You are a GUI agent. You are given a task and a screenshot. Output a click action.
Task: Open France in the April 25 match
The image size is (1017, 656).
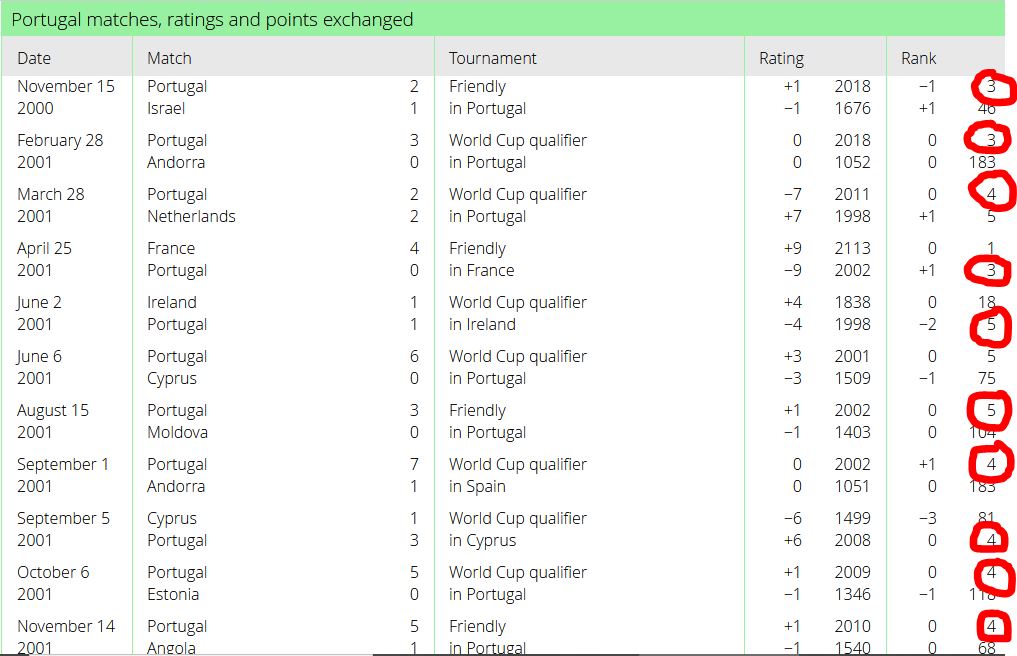click(171, 249)
